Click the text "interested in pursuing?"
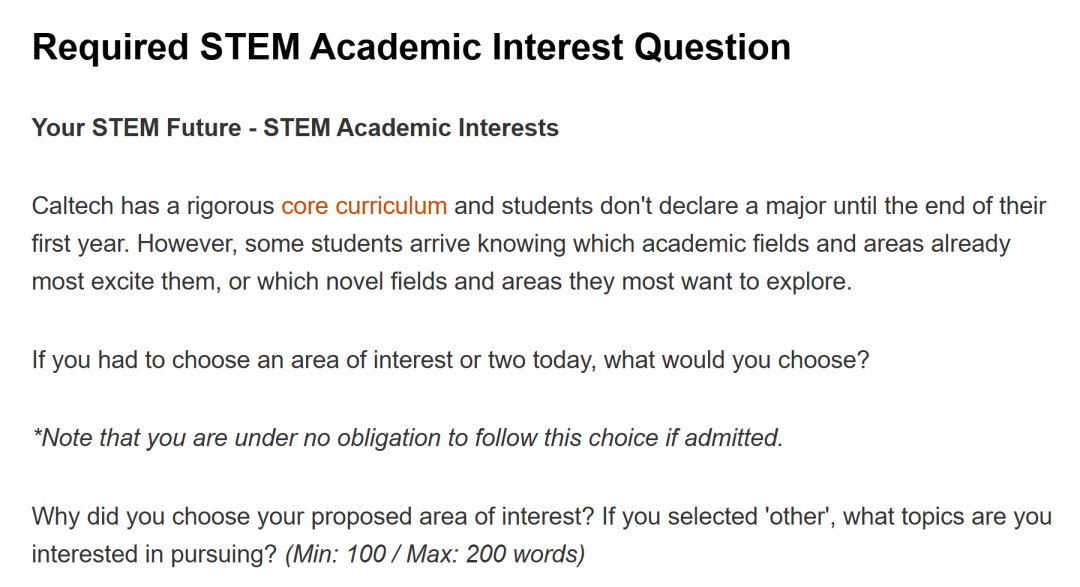 pos(154,554)
